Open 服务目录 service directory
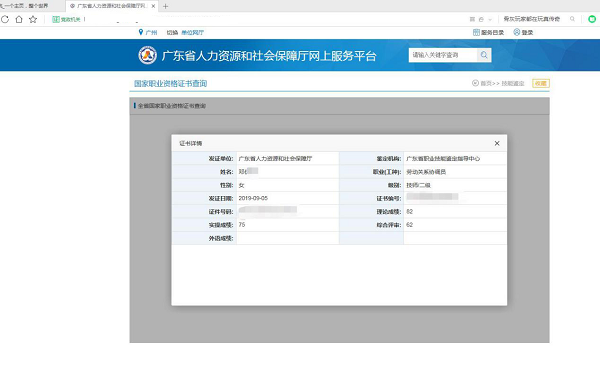Image resolution: width=600 pixels, height=376 pixels. pos(489,33)
